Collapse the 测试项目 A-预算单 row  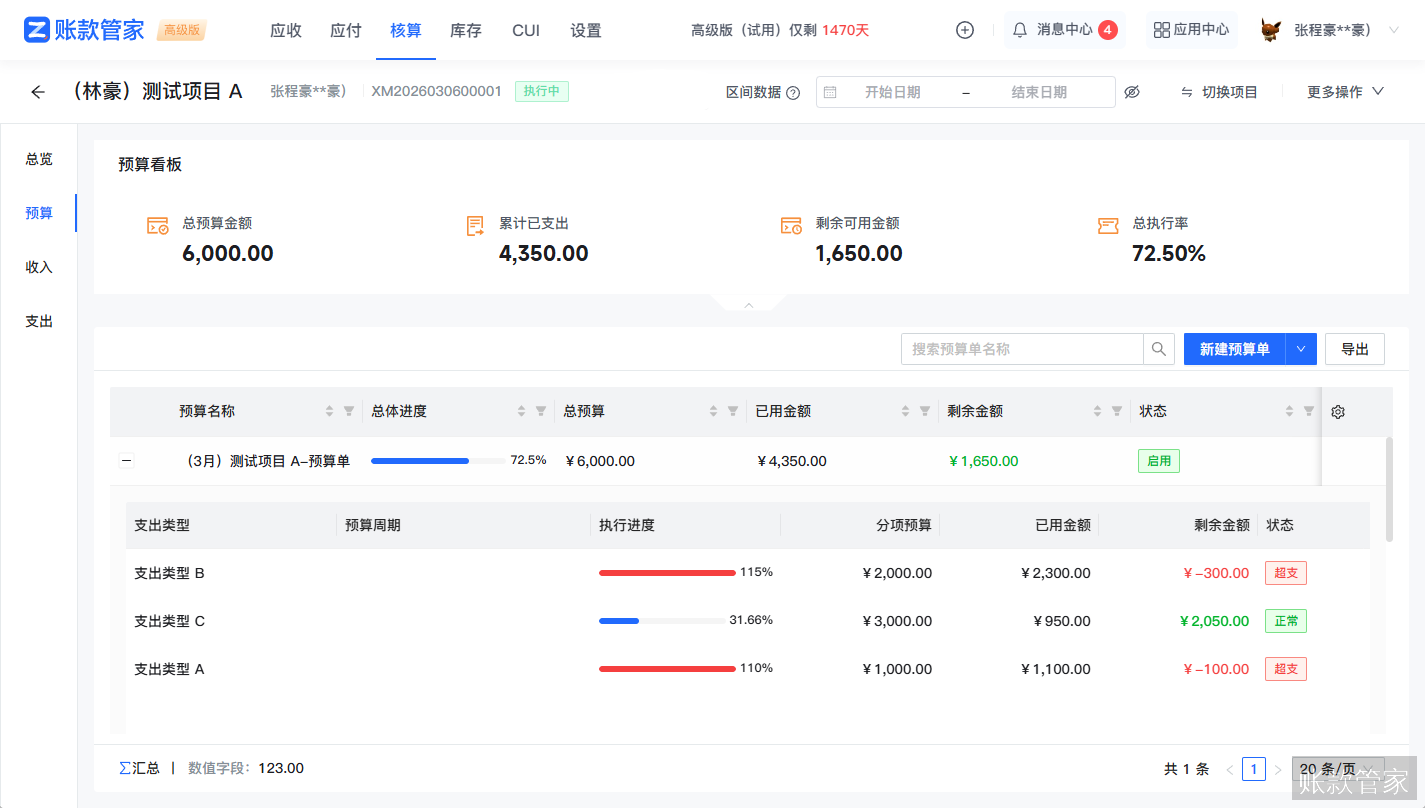pyautogui.click(x=126, y=460)
